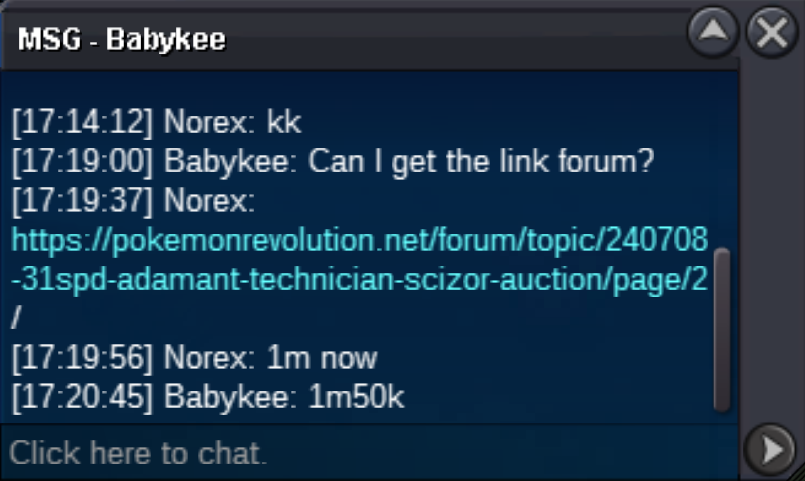Viewport: 805px width, 481px height.
Task: Click the [17:14:12] timestamp
Action: [82, 122]
